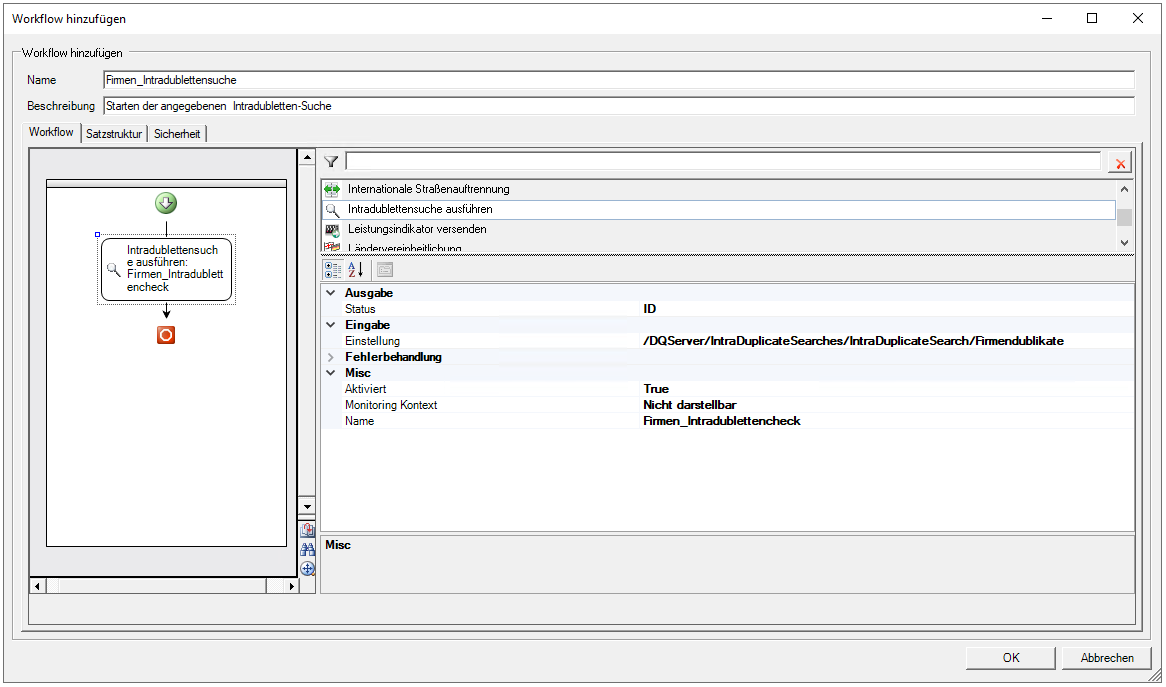Screen dimensions: 1166x687
Task: Click the Firmen_Intradublettencheck name value
Action: 721,421
